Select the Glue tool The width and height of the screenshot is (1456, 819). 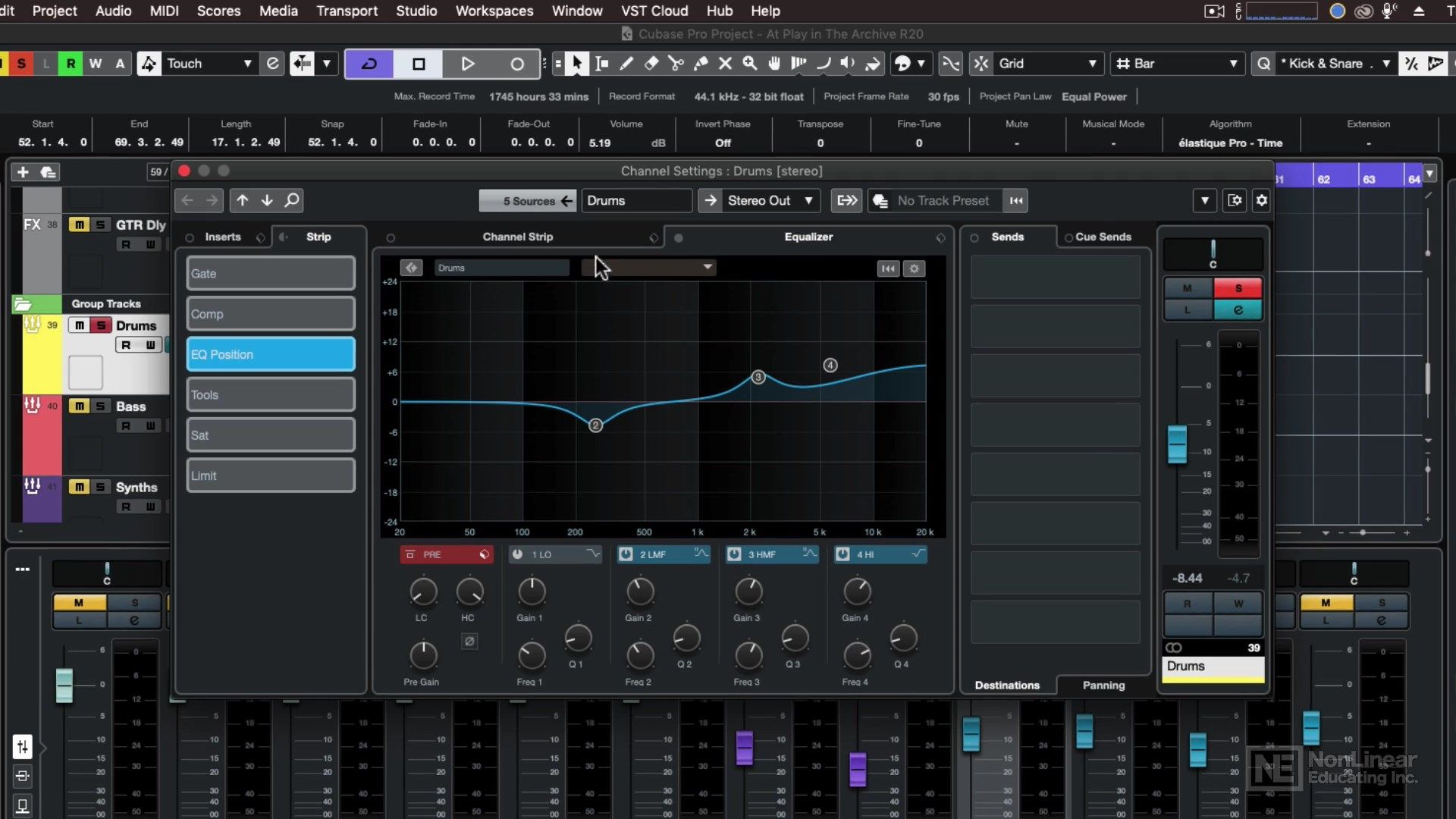[701, 64]
